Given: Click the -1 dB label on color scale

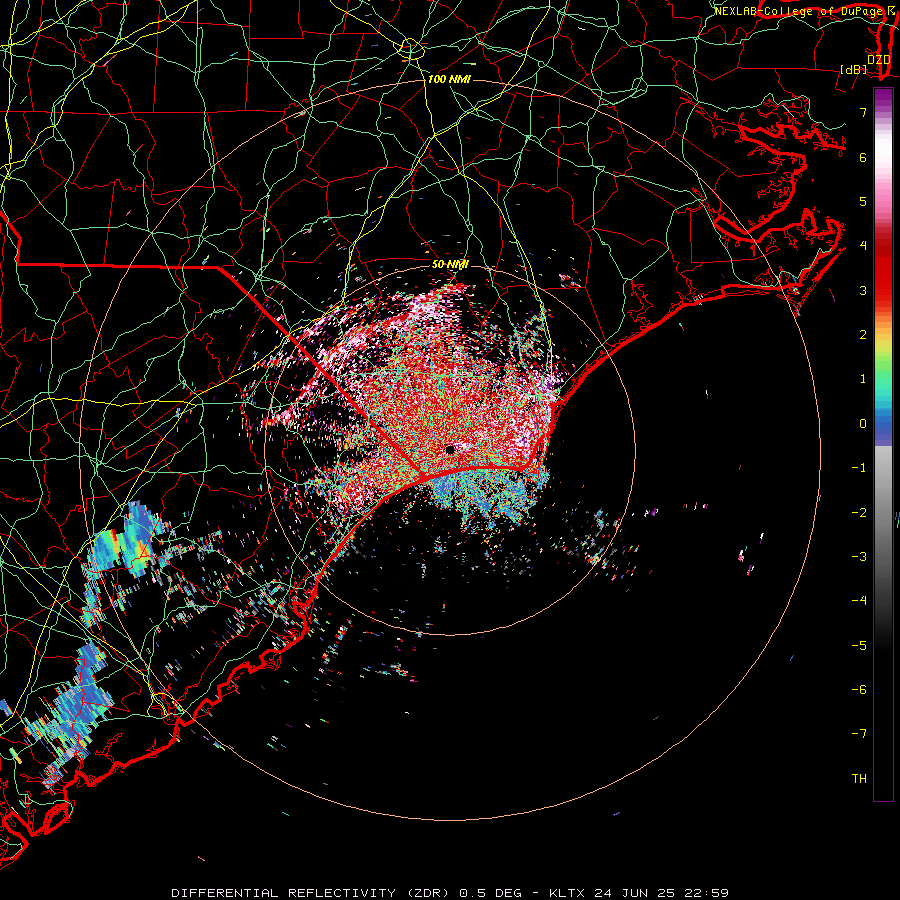Looking at the screenshot, I should click(859, 468).
